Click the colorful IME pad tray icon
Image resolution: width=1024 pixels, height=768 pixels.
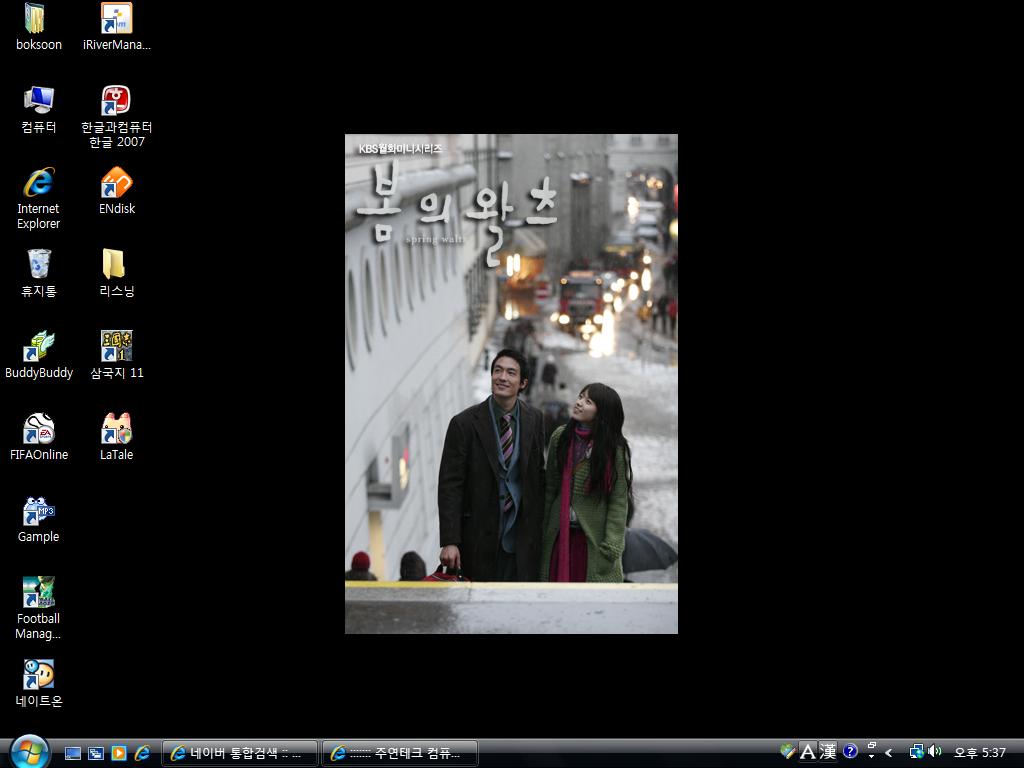point(788,752)
